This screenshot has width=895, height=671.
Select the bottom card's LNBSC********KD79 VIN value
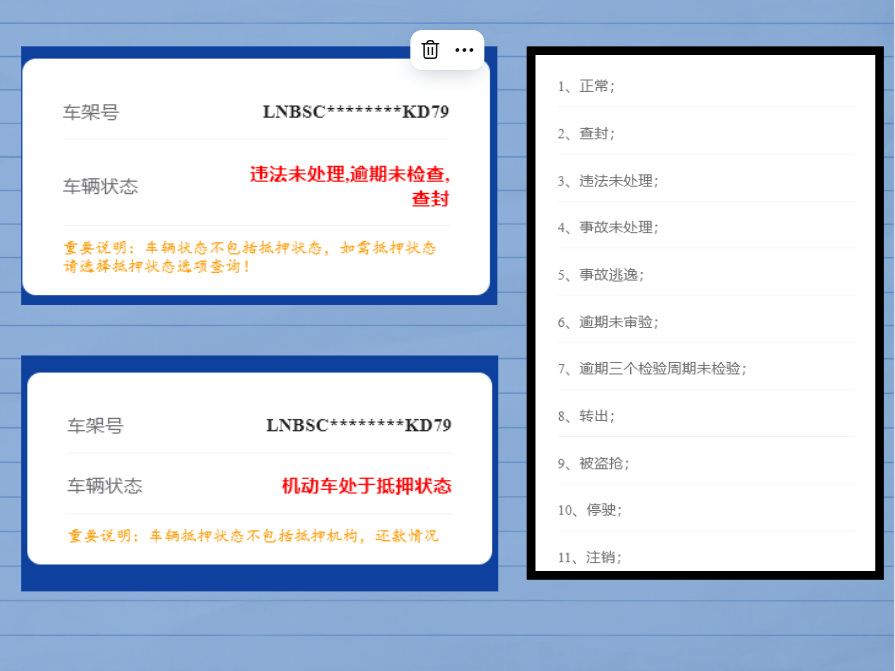(358, 425)
